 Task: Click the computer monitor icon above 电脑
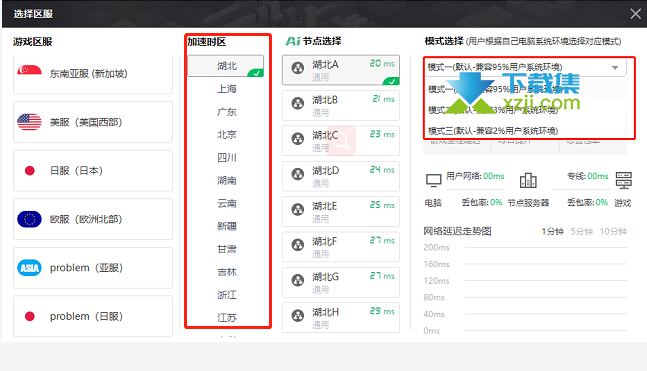433,180
